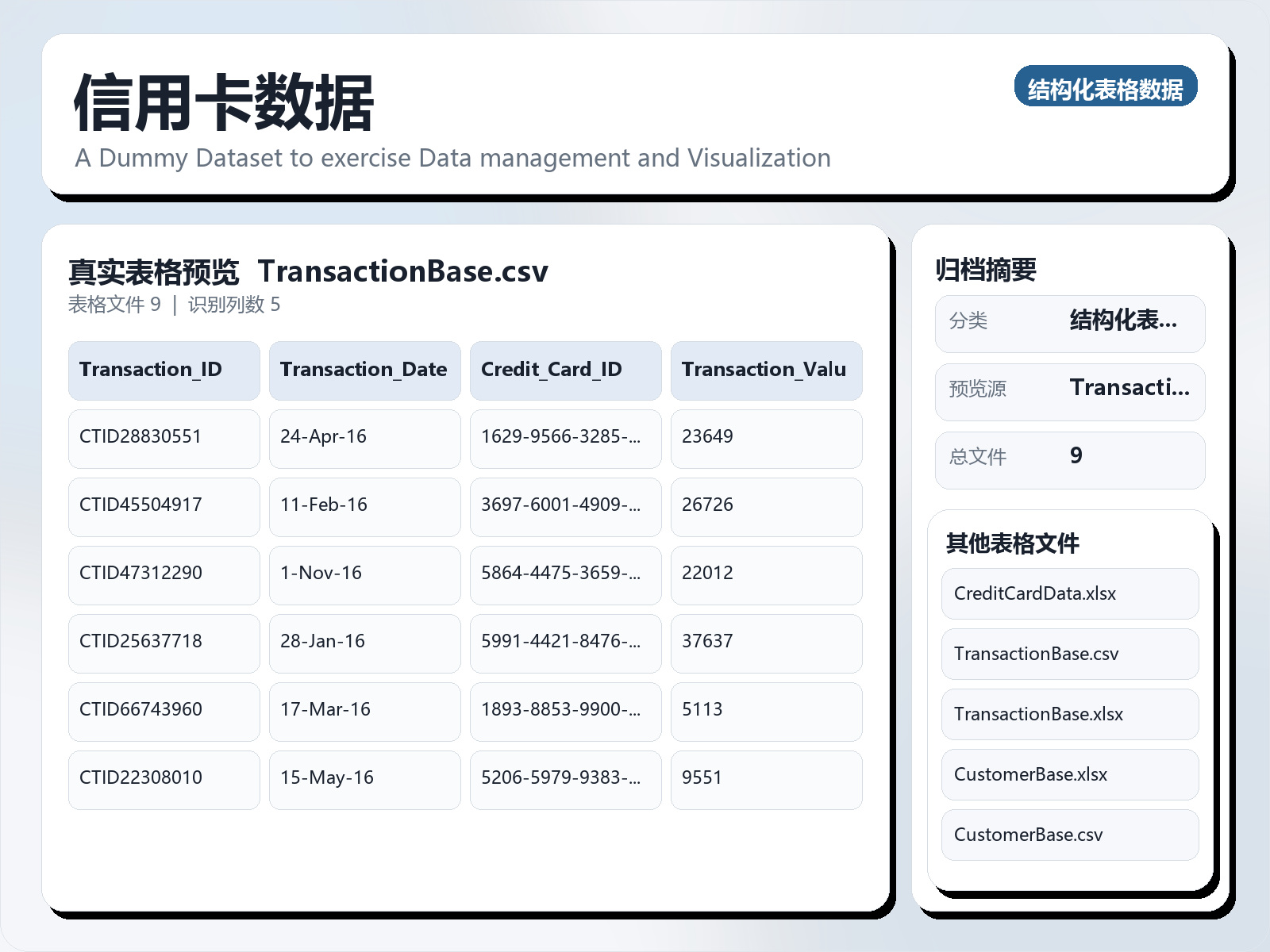Select truncated card number 5206-5979-9383
This screenshot has width=1270, height=952.
click(565, 779)
